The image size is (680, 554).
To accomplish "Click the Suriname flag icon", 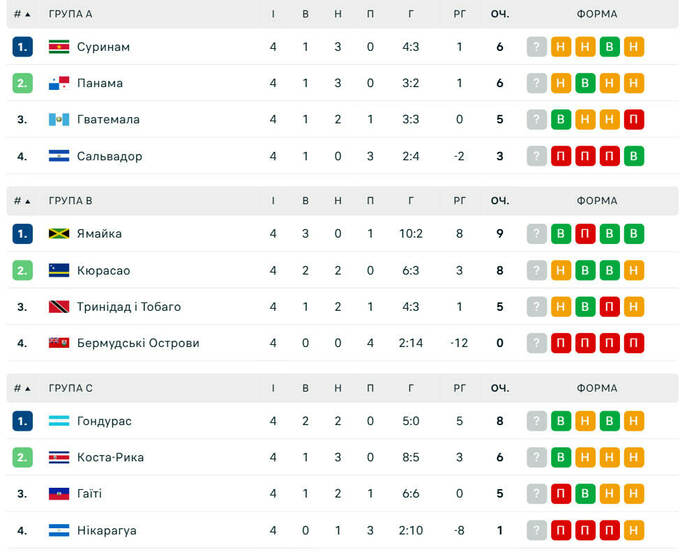I will tap(59, 47).
